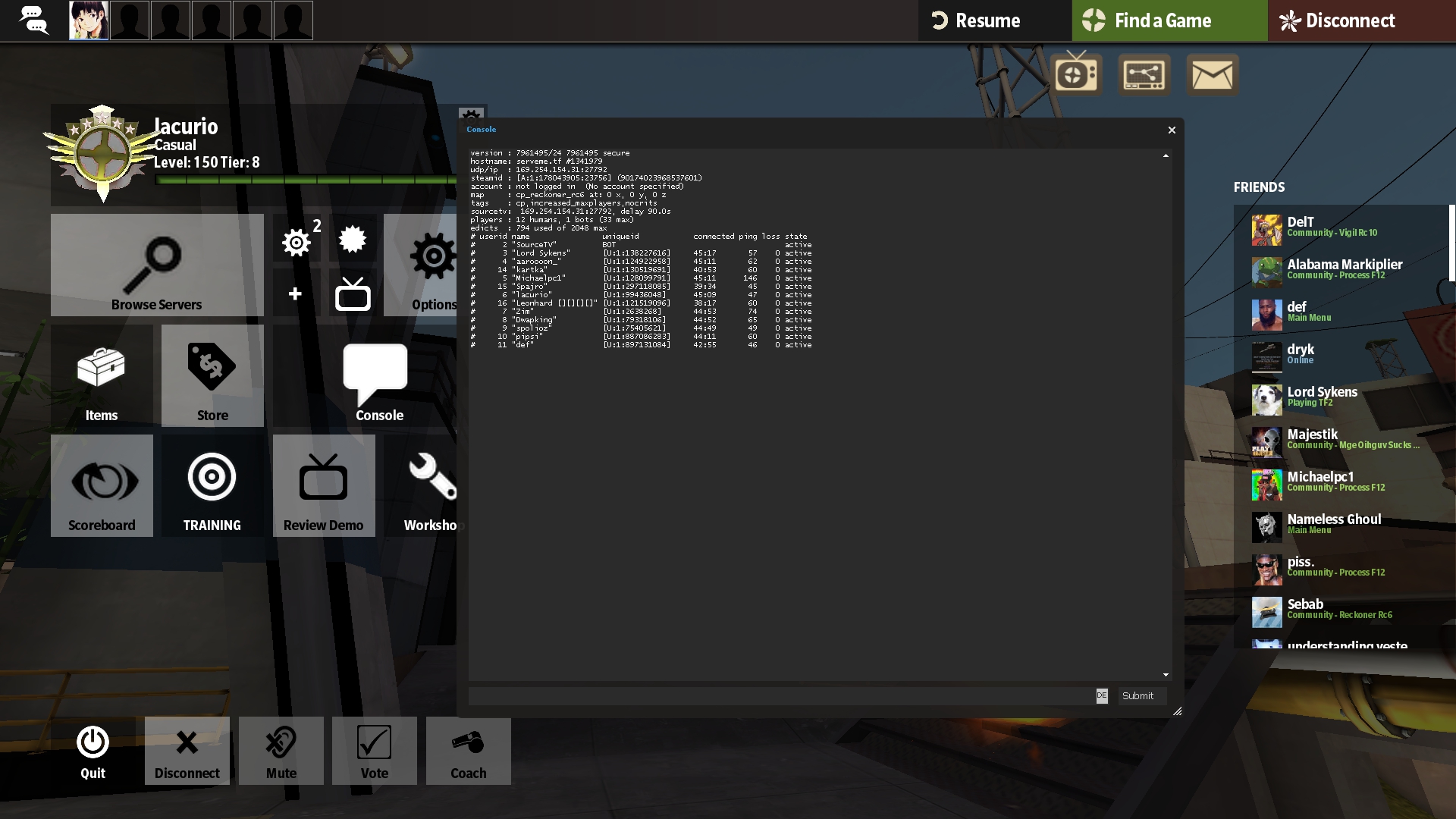Select friend Sebab

point(1342,611)
